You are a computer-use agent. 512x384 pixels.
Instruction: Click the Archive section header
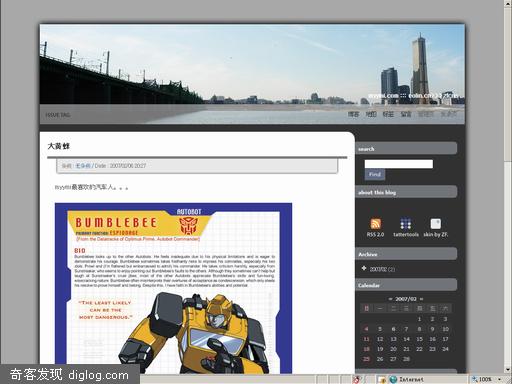coord(406,254)
